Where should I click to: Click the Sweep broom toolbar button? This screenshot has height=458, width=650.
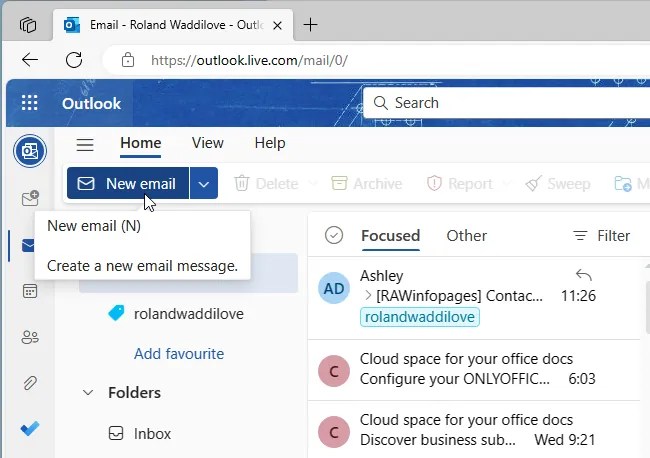pos(558,183)
